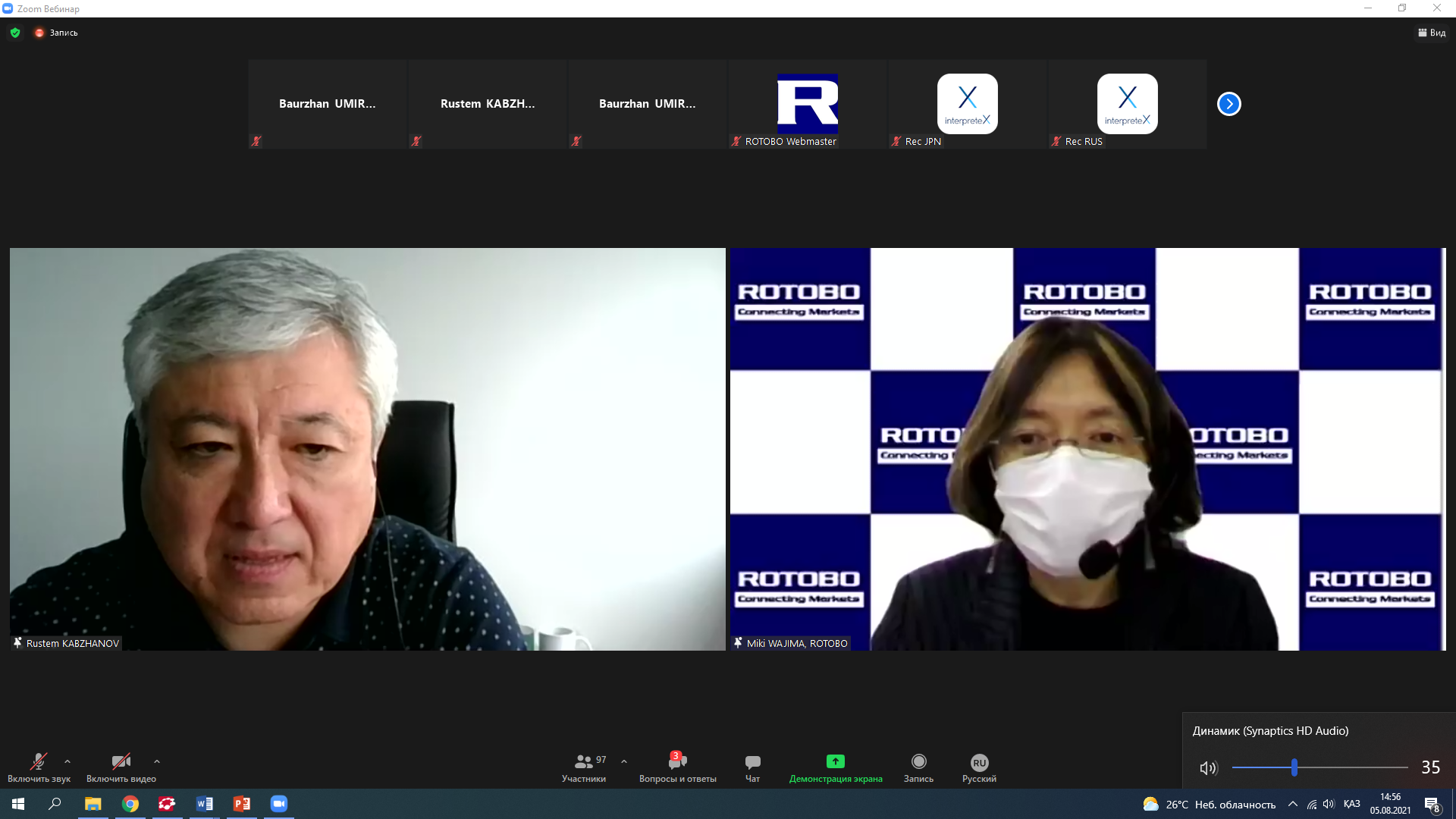Open the taskbar clock and calendar
The height and width of the screenshot is (819, 1456).
pos(1390,804)
